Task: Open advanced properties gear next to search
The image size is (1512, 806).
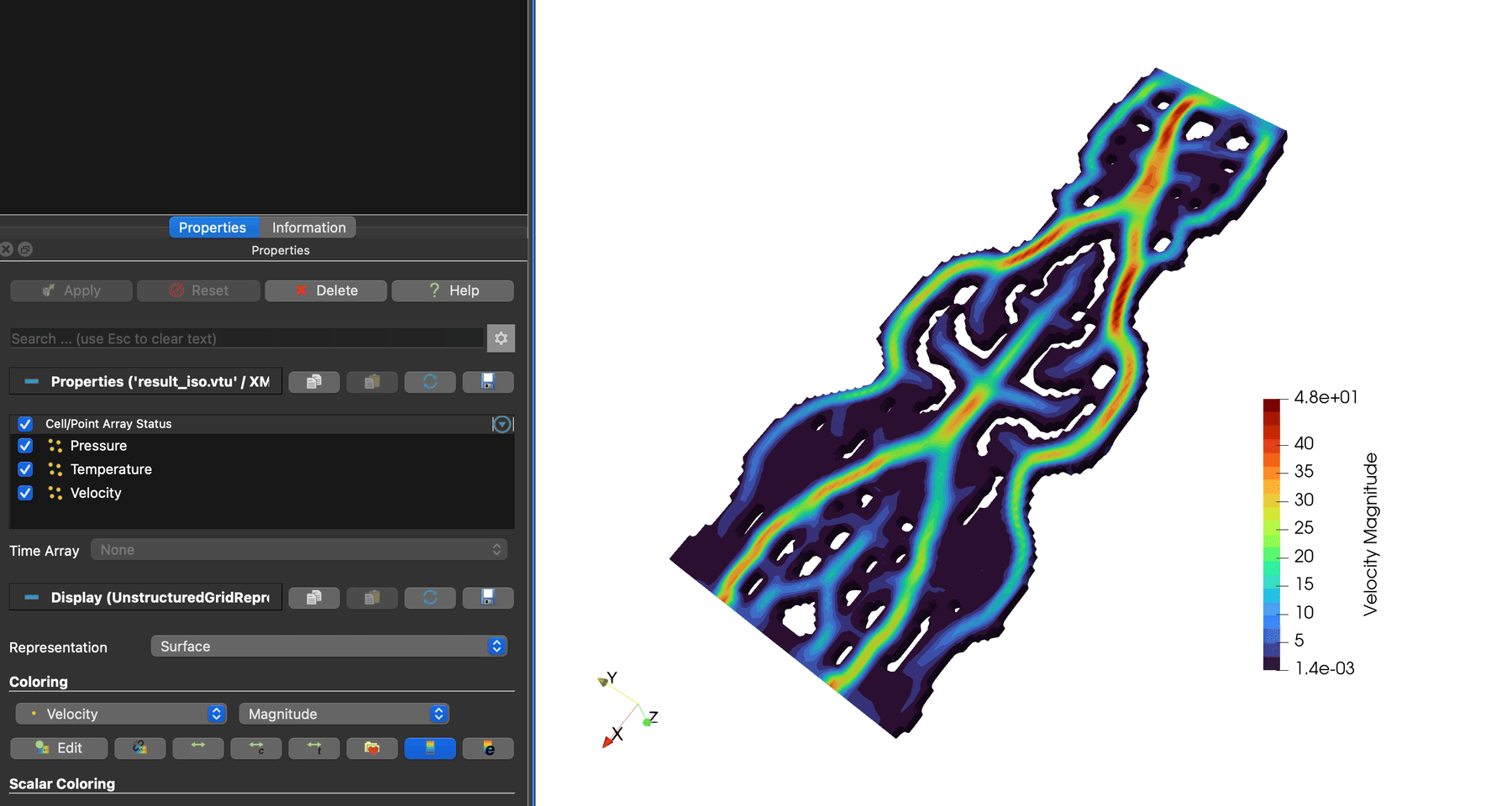Action: 501,338
